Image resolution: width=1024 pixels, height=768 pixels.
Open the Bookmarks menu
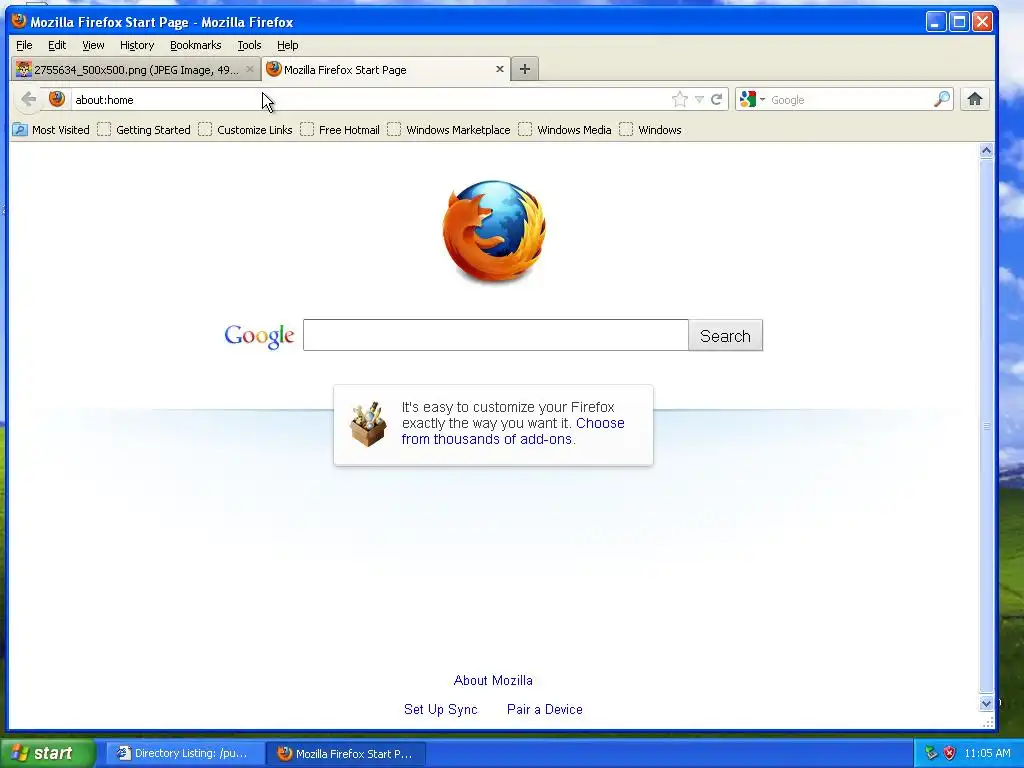[195, 45]
